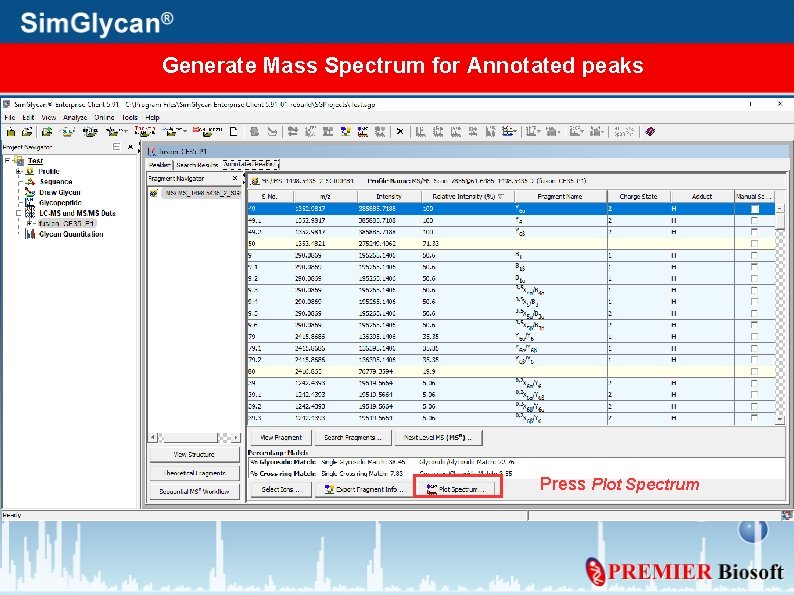Tick Manual Selection checkbox in row 70.2
Screen dimensions: 794x595
pos(755,360)
